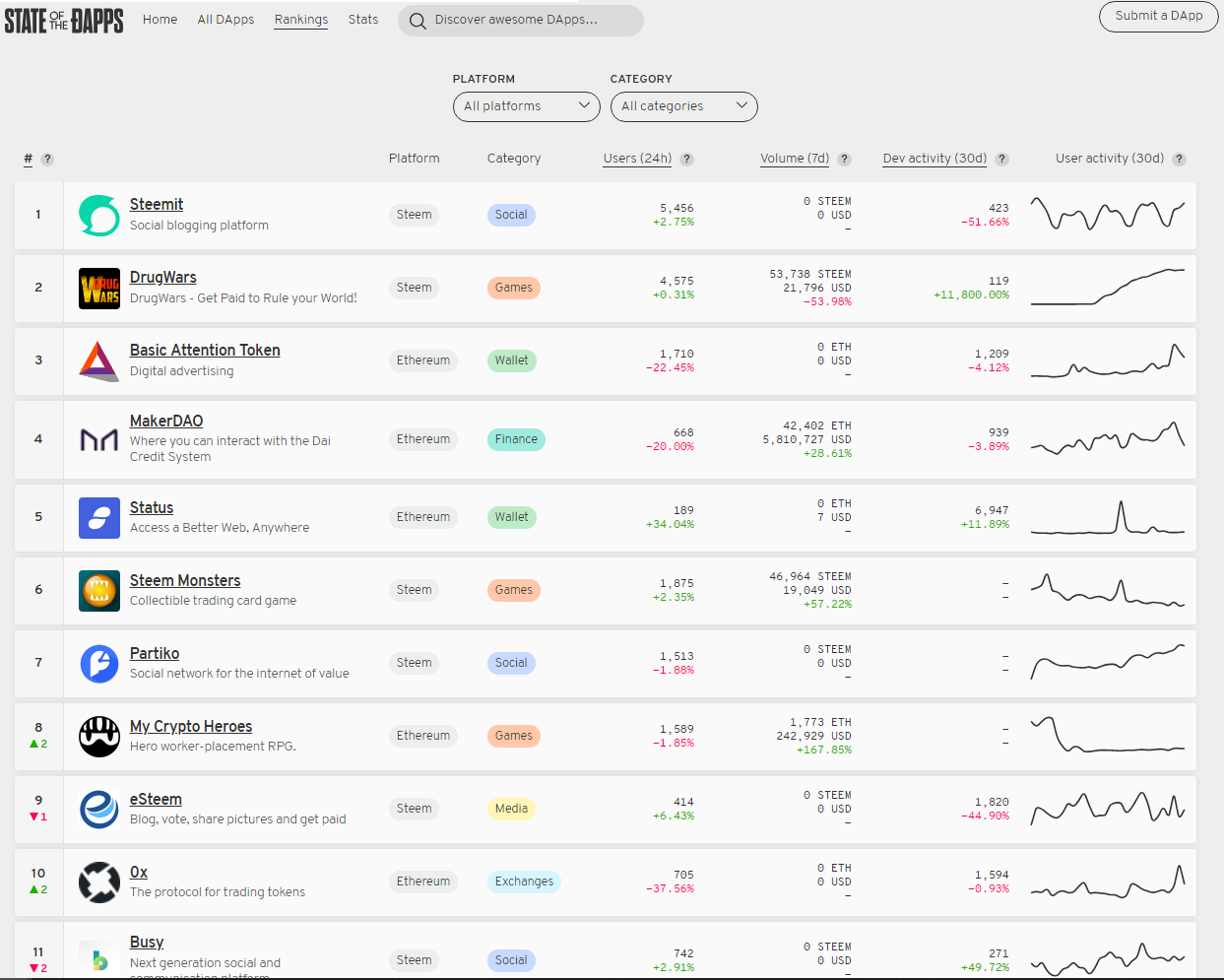Click the '6,947' dev activity value
Image resolution: width=1224 pixels, height=980 pixels.
coord(992,511)
